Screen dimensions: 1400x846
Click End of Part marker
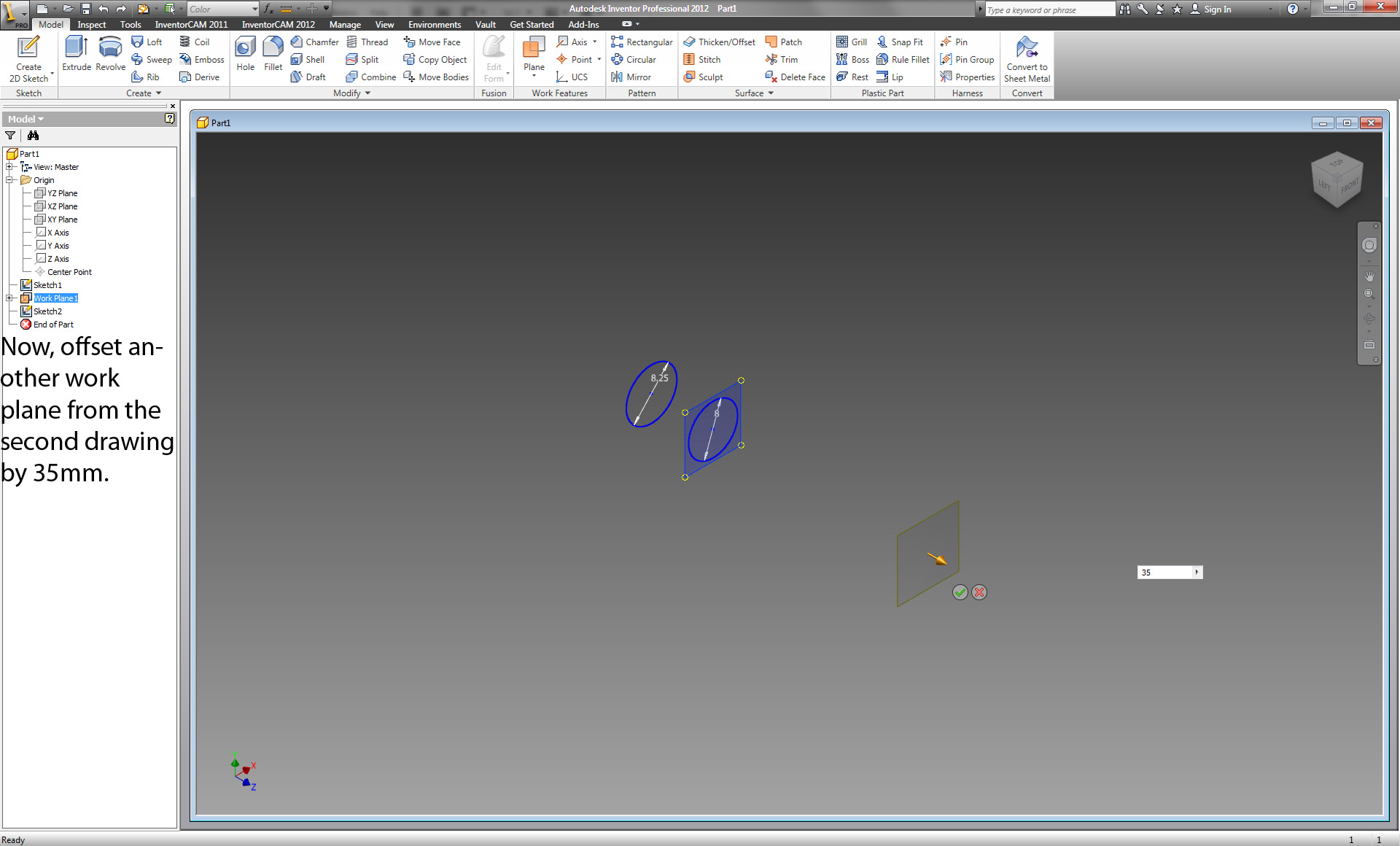47,325
